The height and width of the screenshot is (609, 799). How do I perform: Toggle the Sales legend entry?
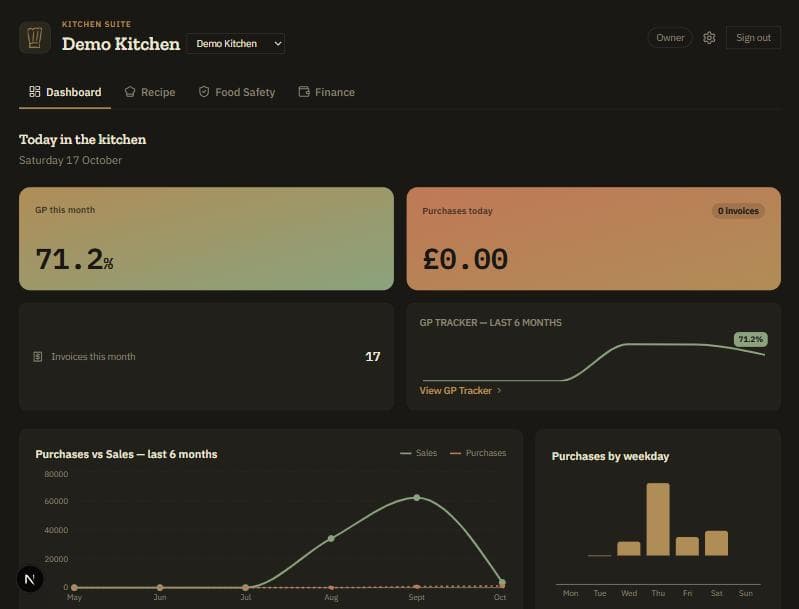[x=419, y=453]
